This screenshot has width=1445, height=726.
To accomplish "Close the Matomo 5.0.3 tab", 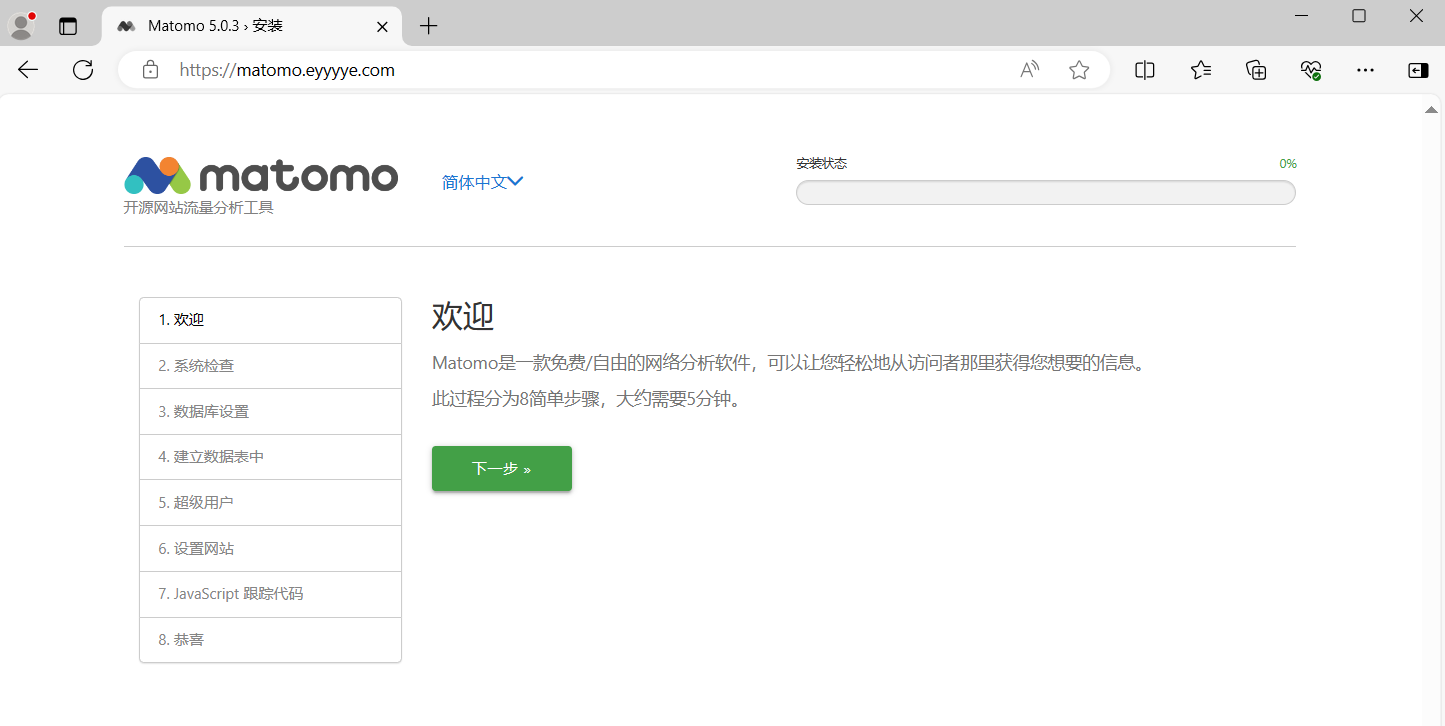I will click(382, 27).
